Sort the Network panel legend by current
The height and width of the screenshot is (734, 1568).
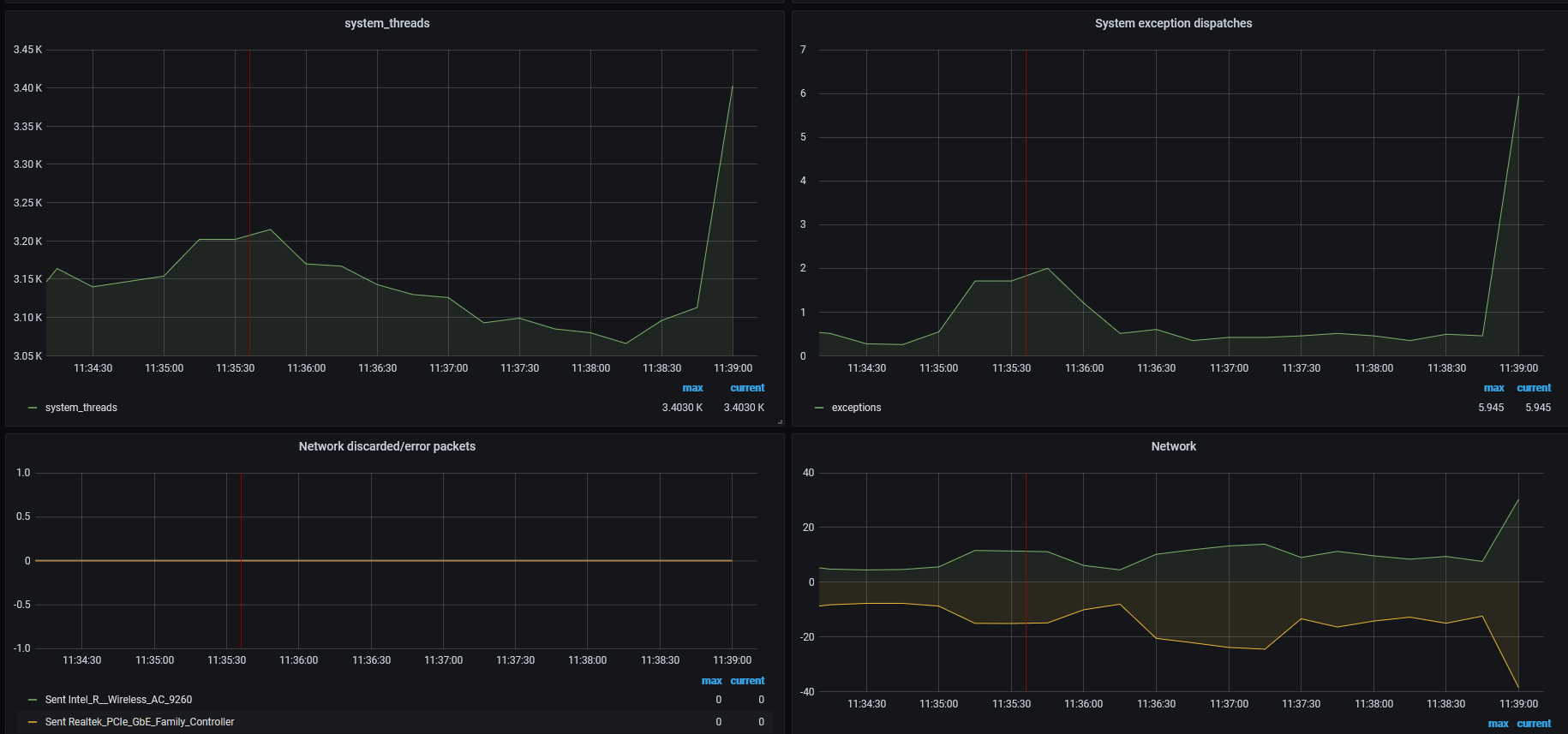click(1534, 724)
